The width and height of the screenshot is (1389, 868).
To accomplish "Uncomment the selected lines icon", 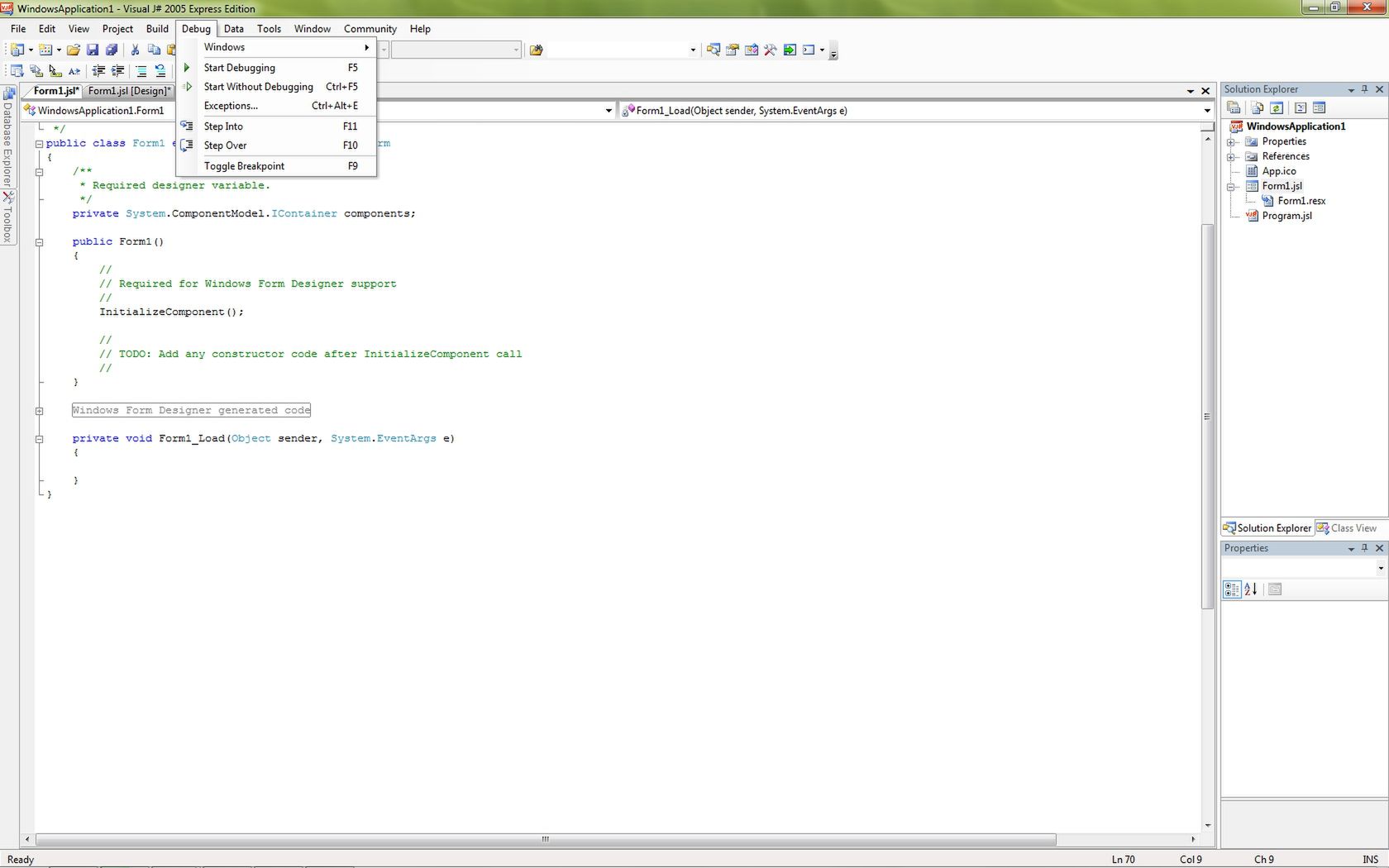I will tap(160, 71).
